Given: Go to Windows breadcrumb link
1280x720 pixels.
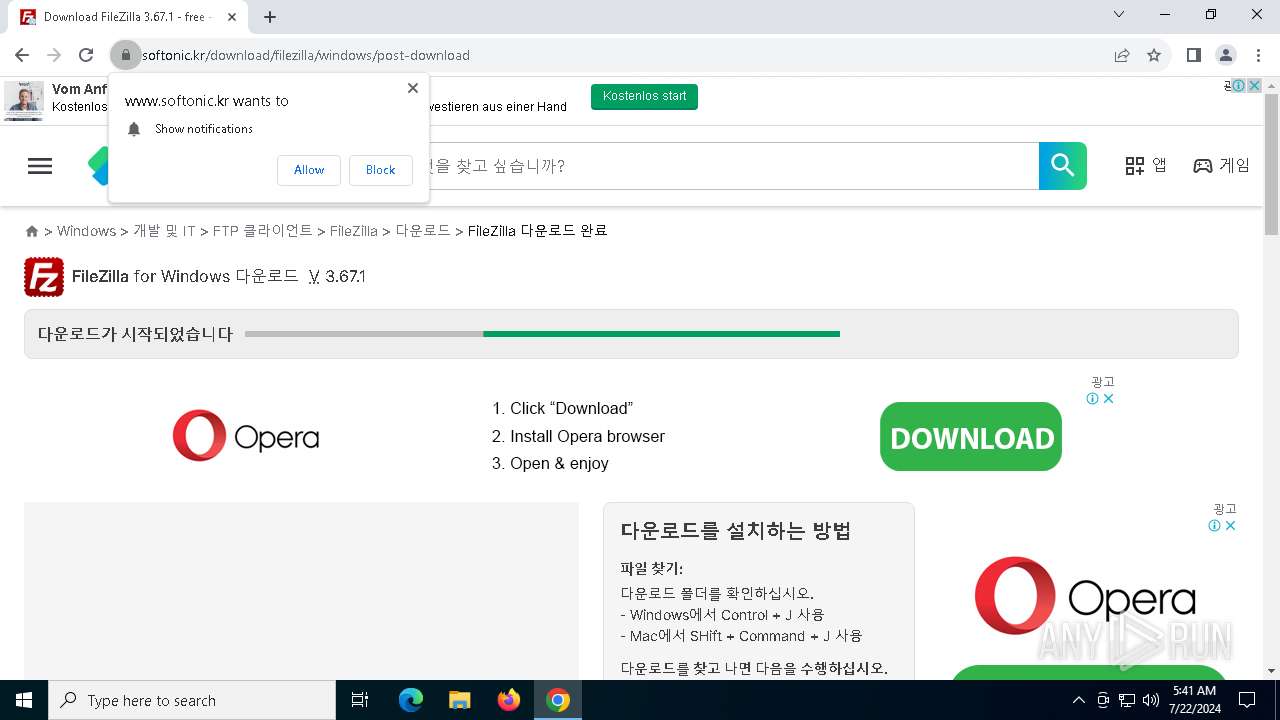Looking at the screenshot, I should click(86, 231).
